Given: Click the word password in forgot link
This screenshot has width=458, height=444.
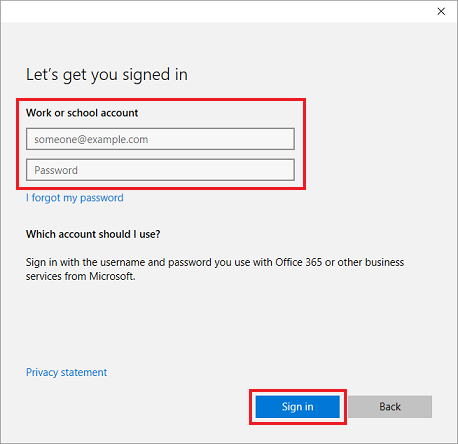Looking at the screenshot, I should (x=102, y=198).
